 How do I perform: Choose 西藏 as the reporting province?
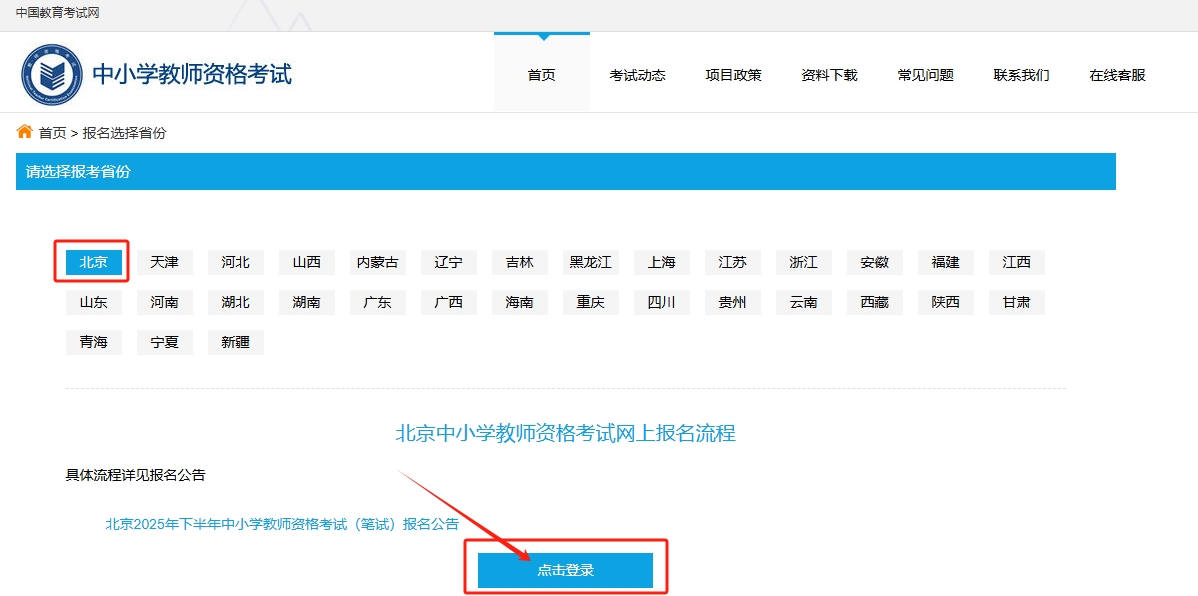click(x=874, y=302)
